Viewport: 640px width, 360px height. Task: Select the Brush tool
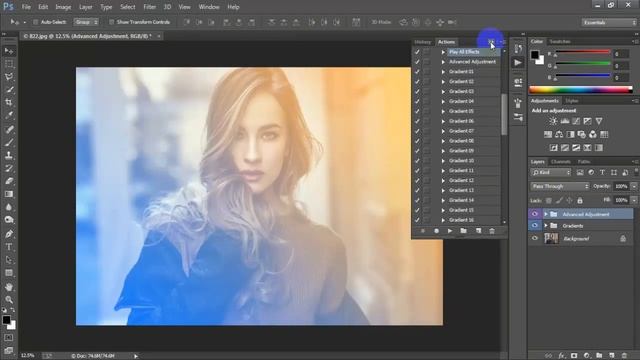coord(9,142)
